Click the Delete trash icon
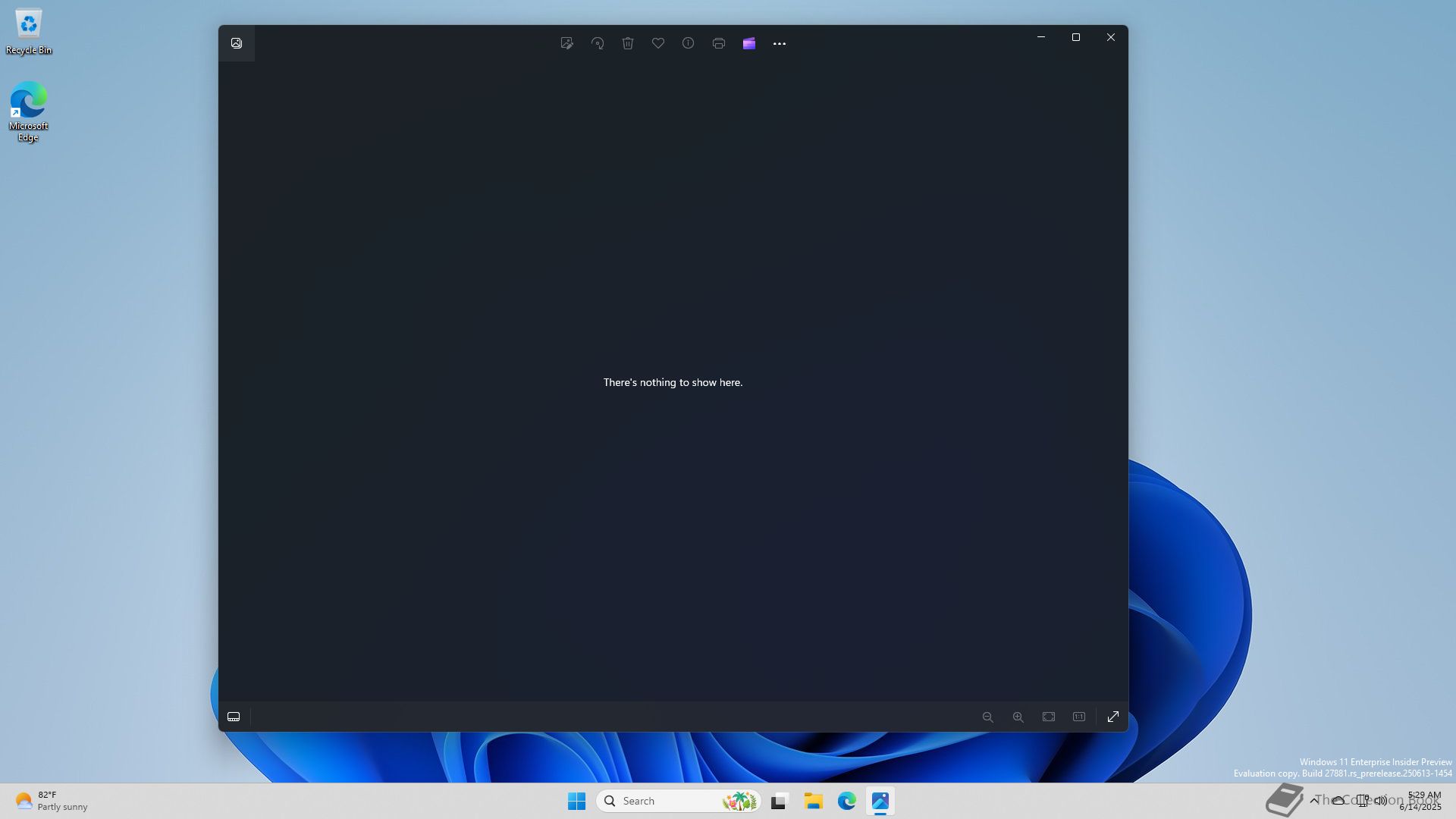Viewport: 1456px width, 819px height. (628, 43)
